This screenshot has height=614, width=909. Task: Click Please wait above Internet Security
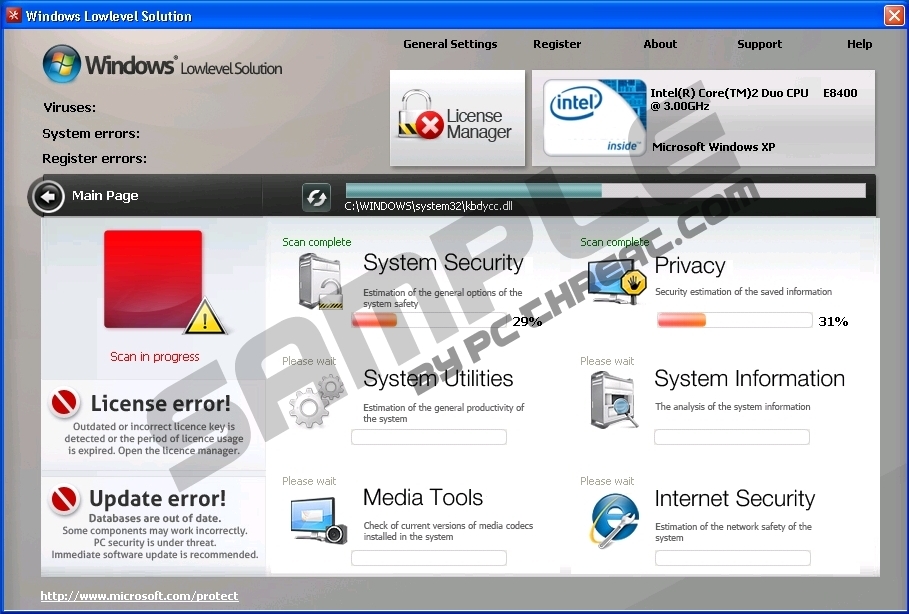(x=607, y=481)
